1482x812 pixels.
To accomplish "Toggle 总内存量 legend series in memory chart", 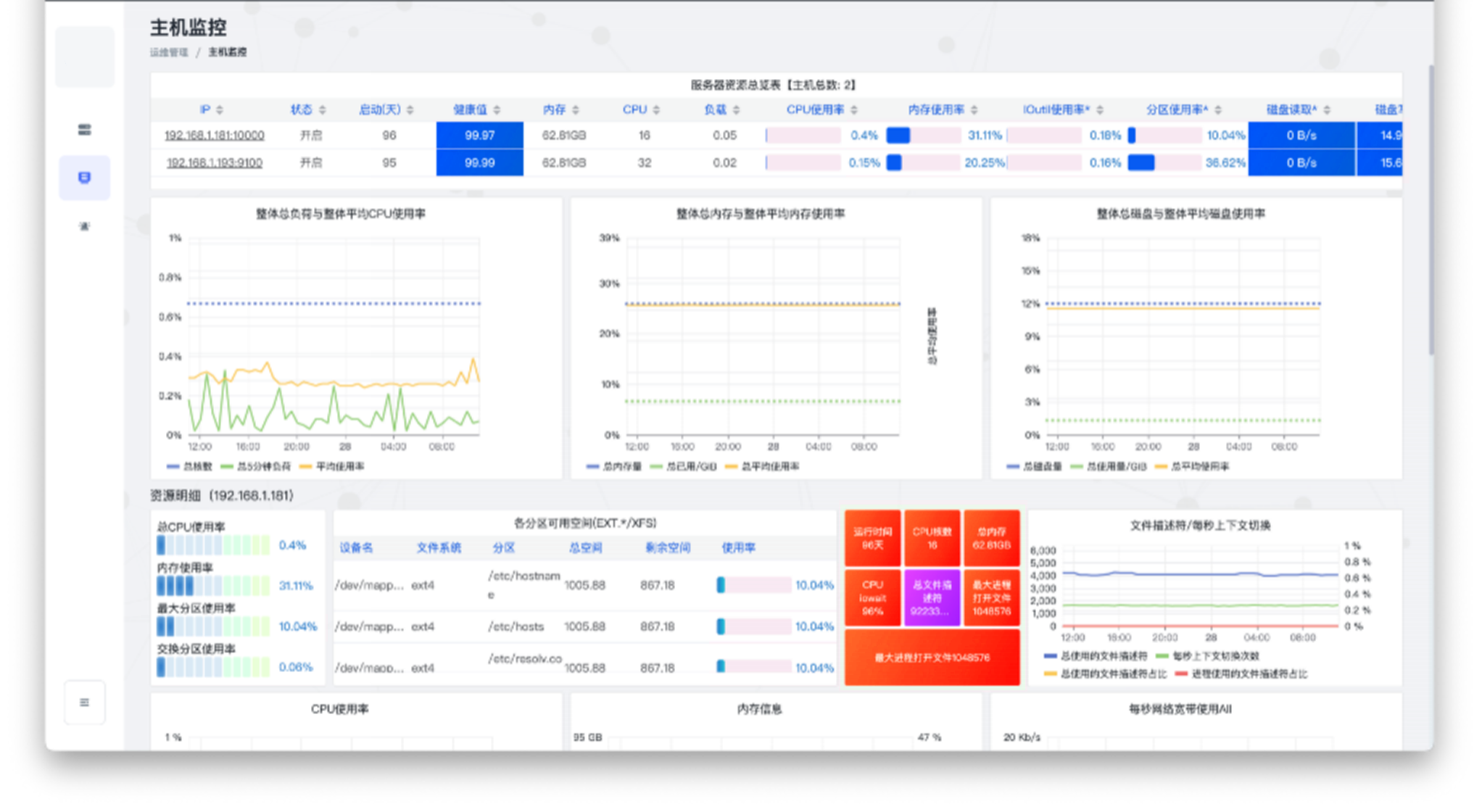I will (614, 466).
